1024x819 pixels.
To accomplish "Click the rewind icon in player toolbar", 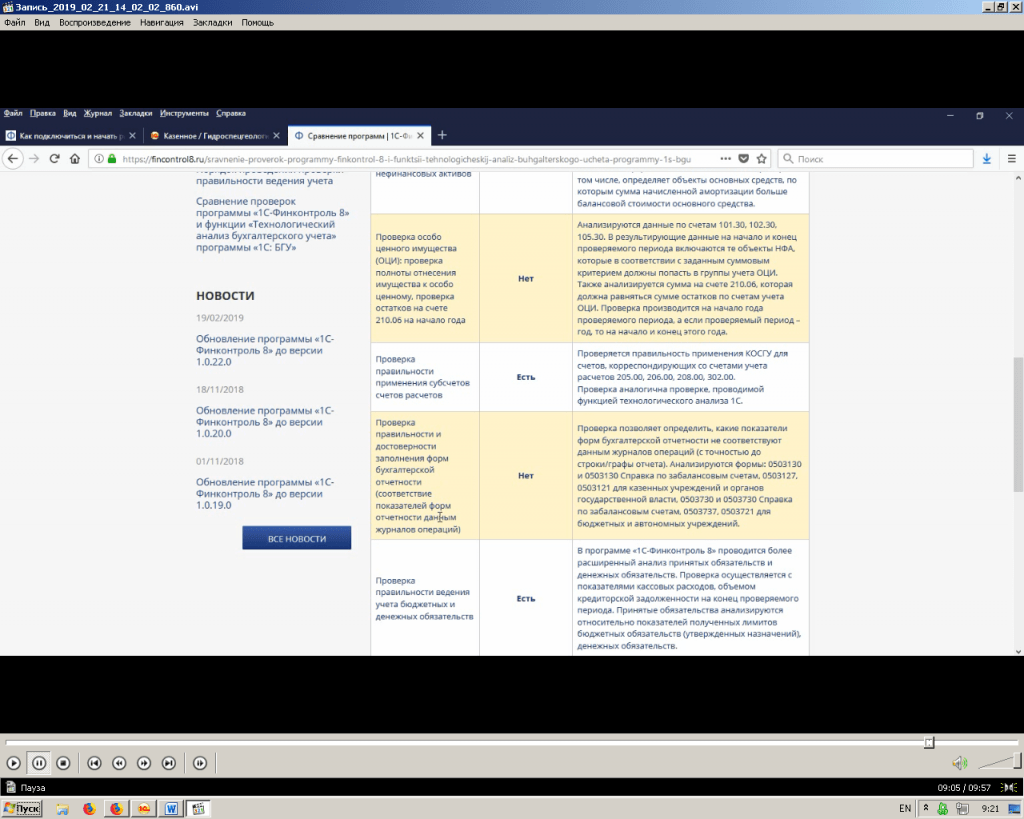I will (119, 763).
